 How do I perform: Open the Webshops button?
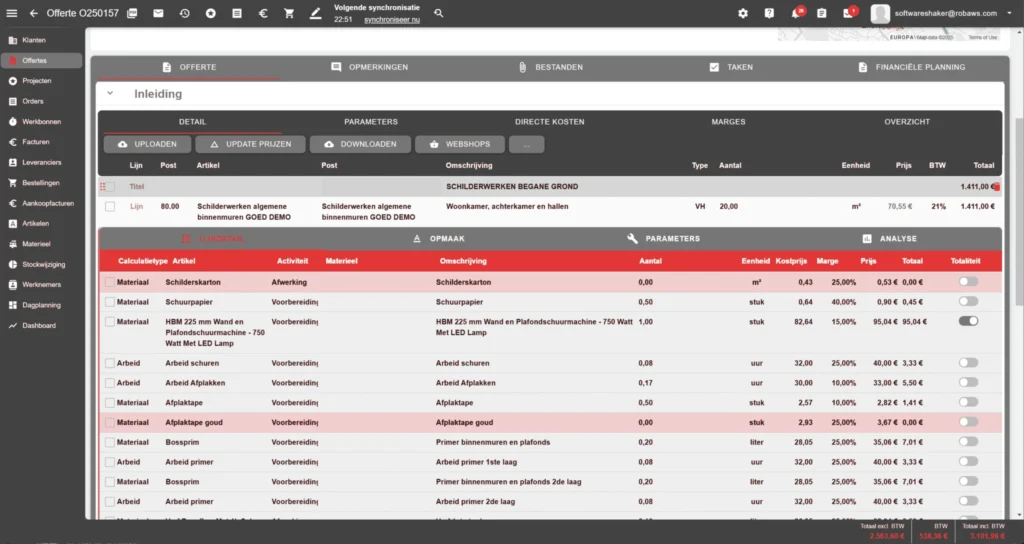point(460,144)
